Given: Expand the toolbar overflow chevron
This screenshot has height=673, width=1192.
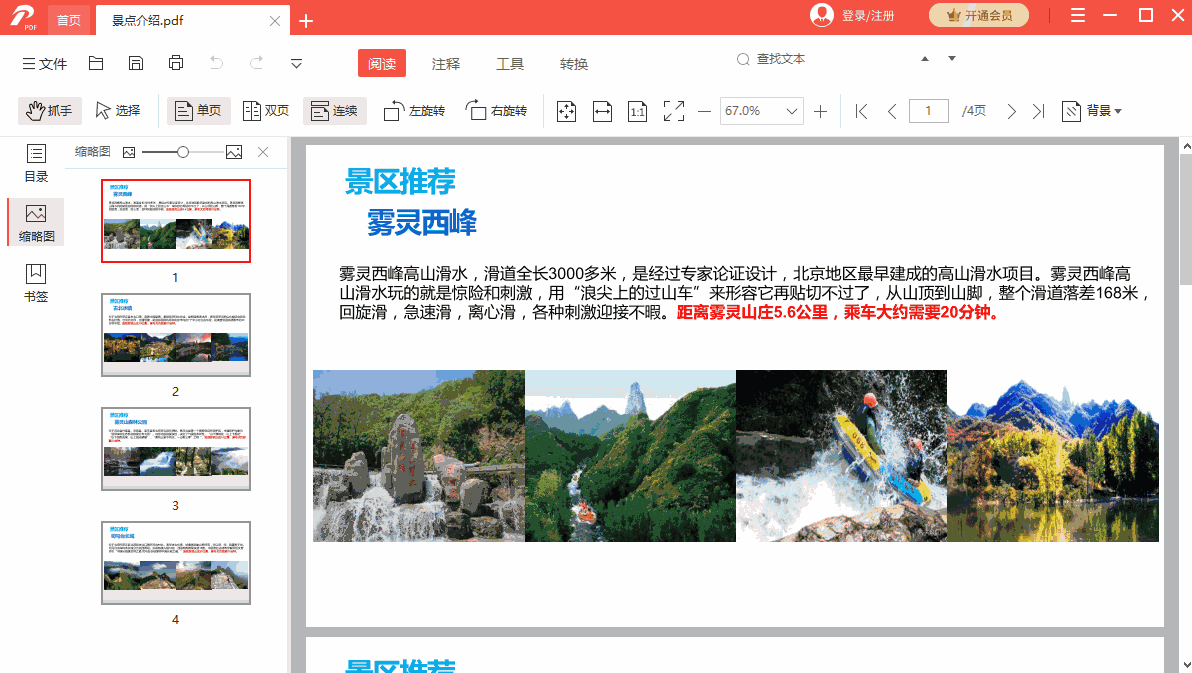Looking at the screenshot, I should click(x=296, y=63).
